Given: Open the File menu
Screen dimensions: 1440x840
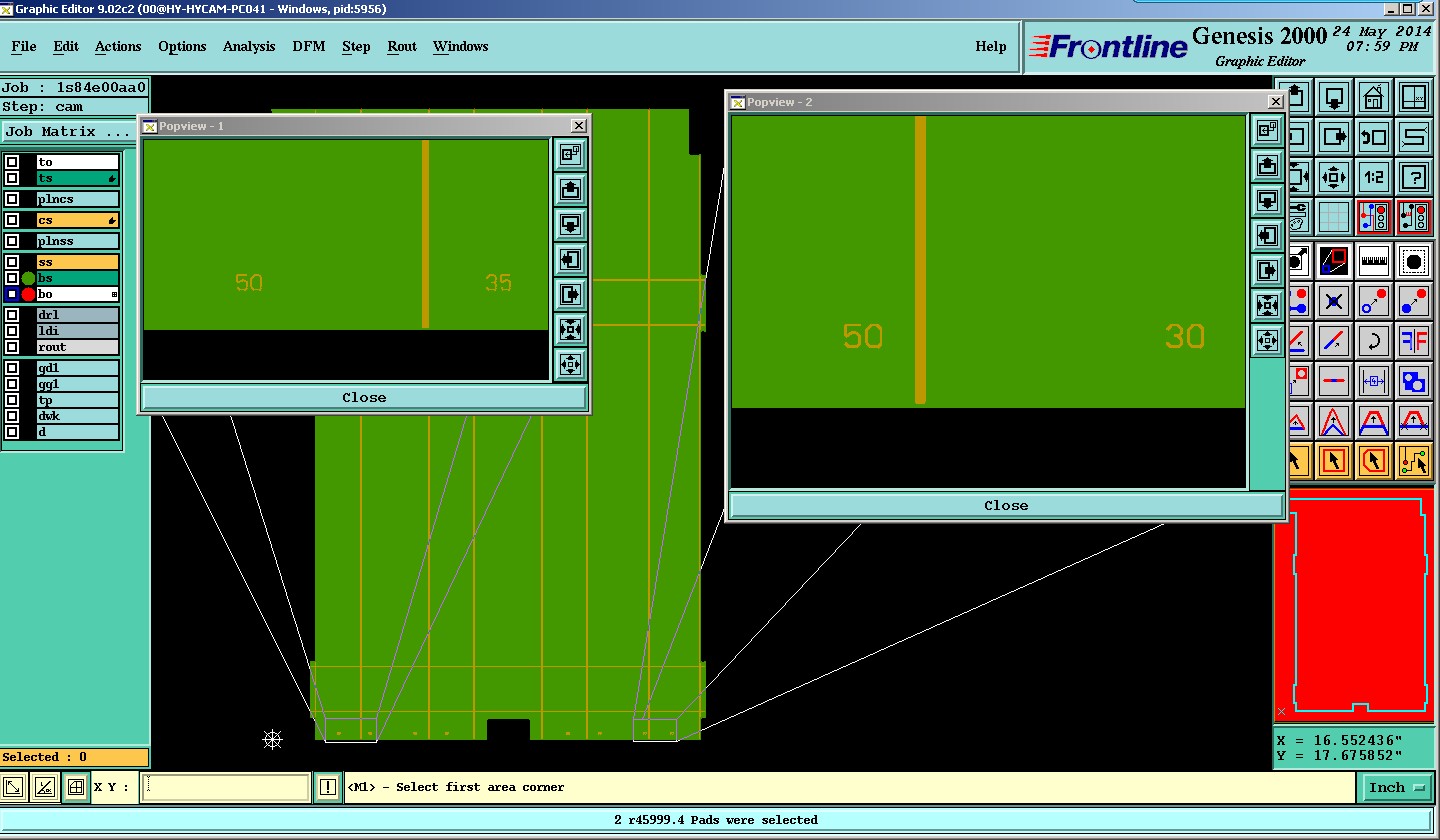Looking at the screenshot, I should point(24,46).
